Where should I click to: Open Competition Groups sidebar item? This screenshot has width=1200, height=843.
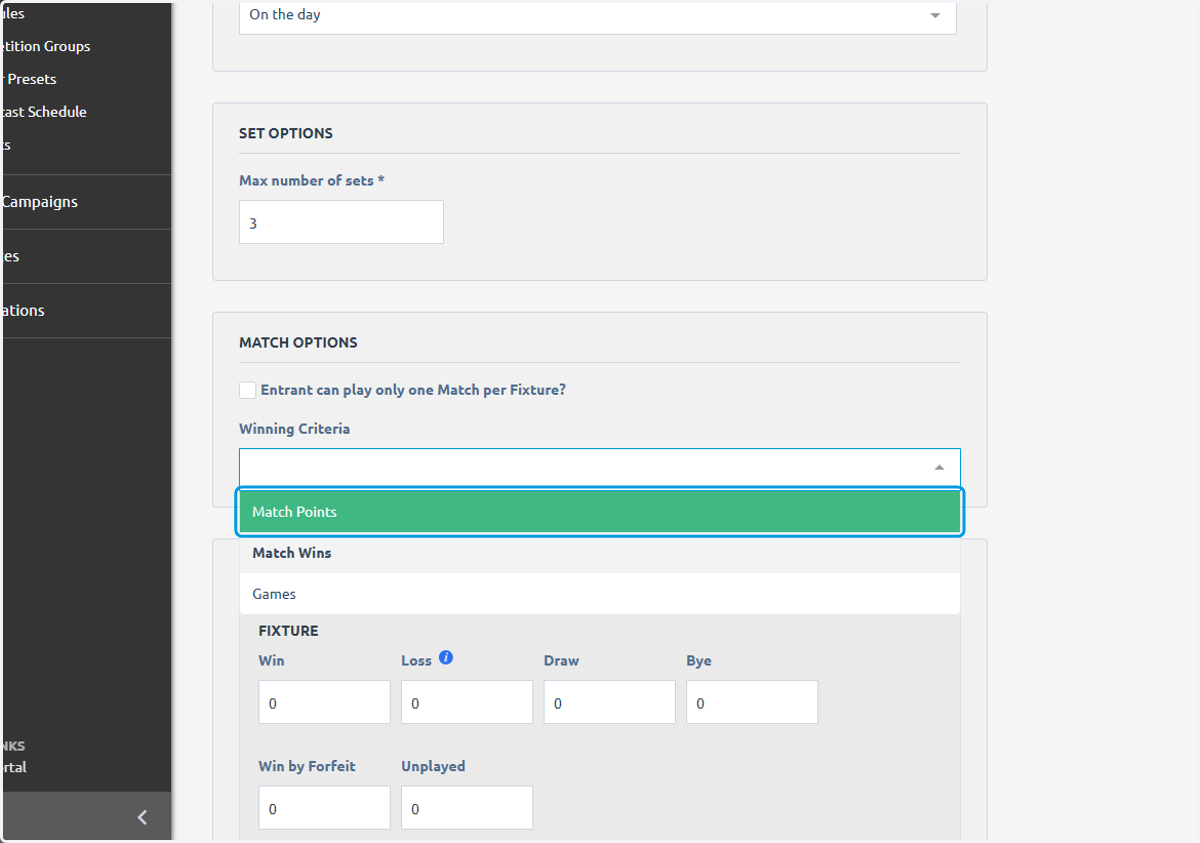46,46
